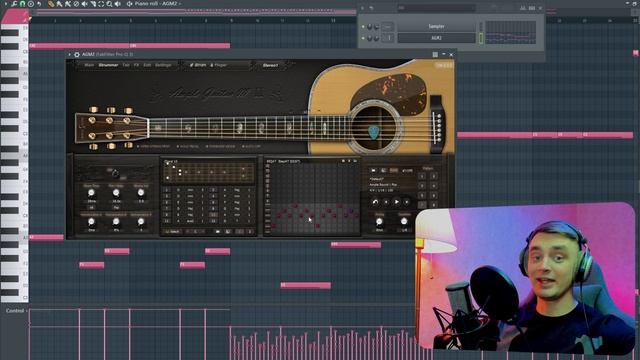Click the blue guitar pick on the sound hole
Viewport: 640px width, 360px height.
tap(373, 132)
